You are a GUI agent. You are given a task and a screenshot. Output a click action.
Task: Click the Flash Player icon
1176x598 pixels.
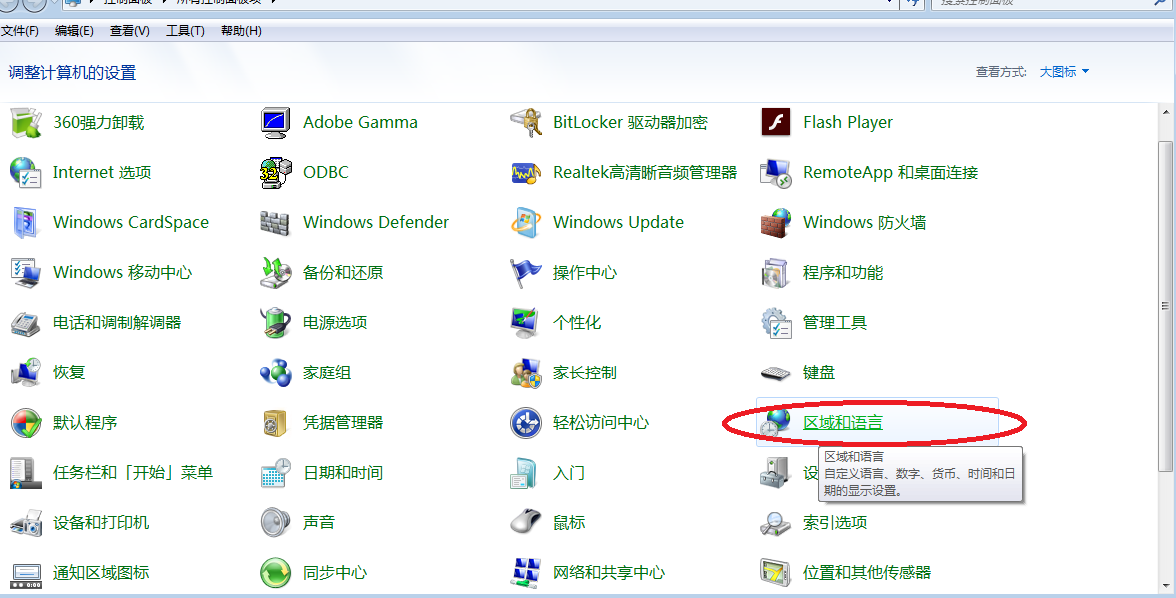pos(776,122)
